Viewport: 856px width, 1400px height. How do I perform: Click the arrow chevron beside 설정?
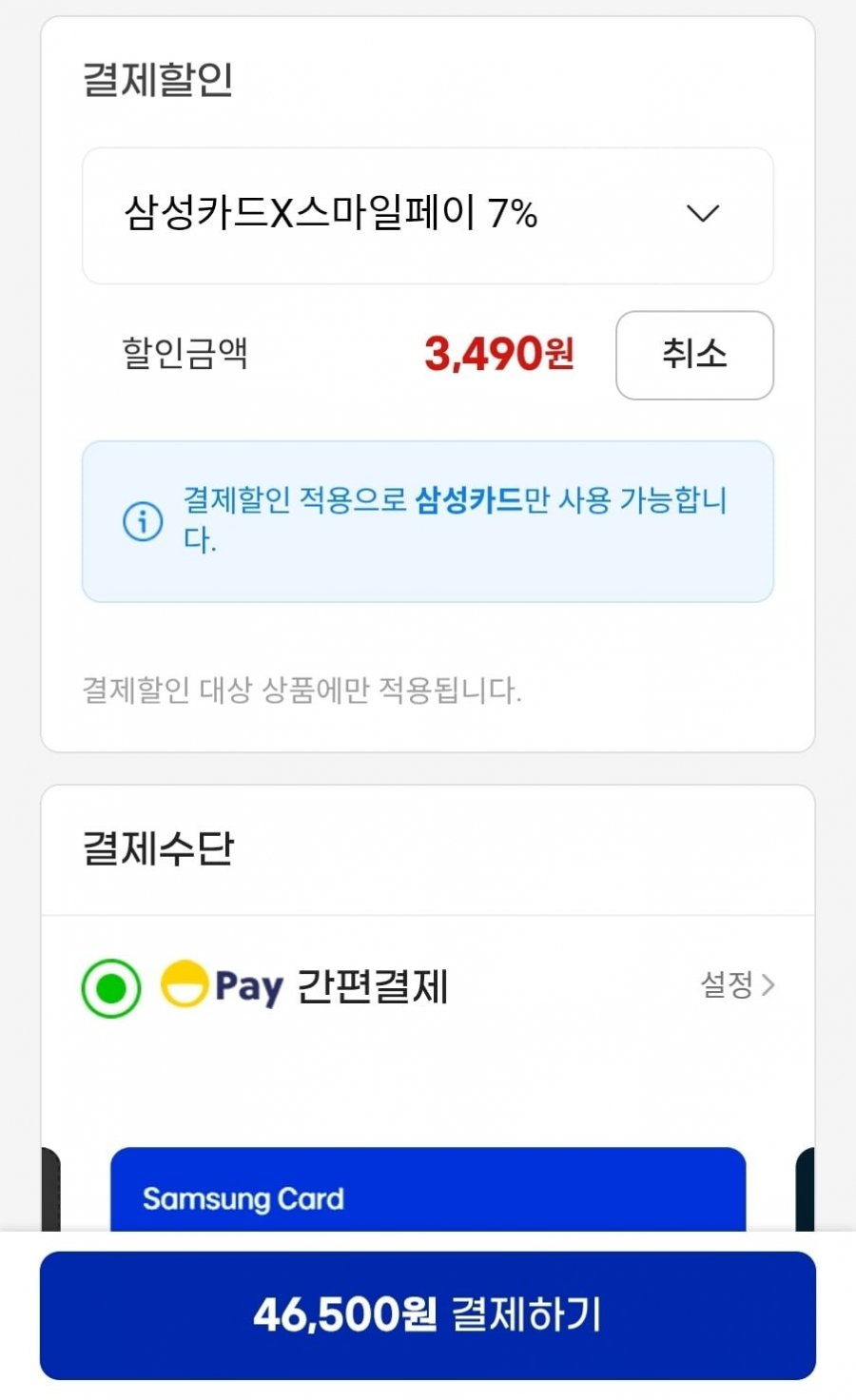pos(768,985)
